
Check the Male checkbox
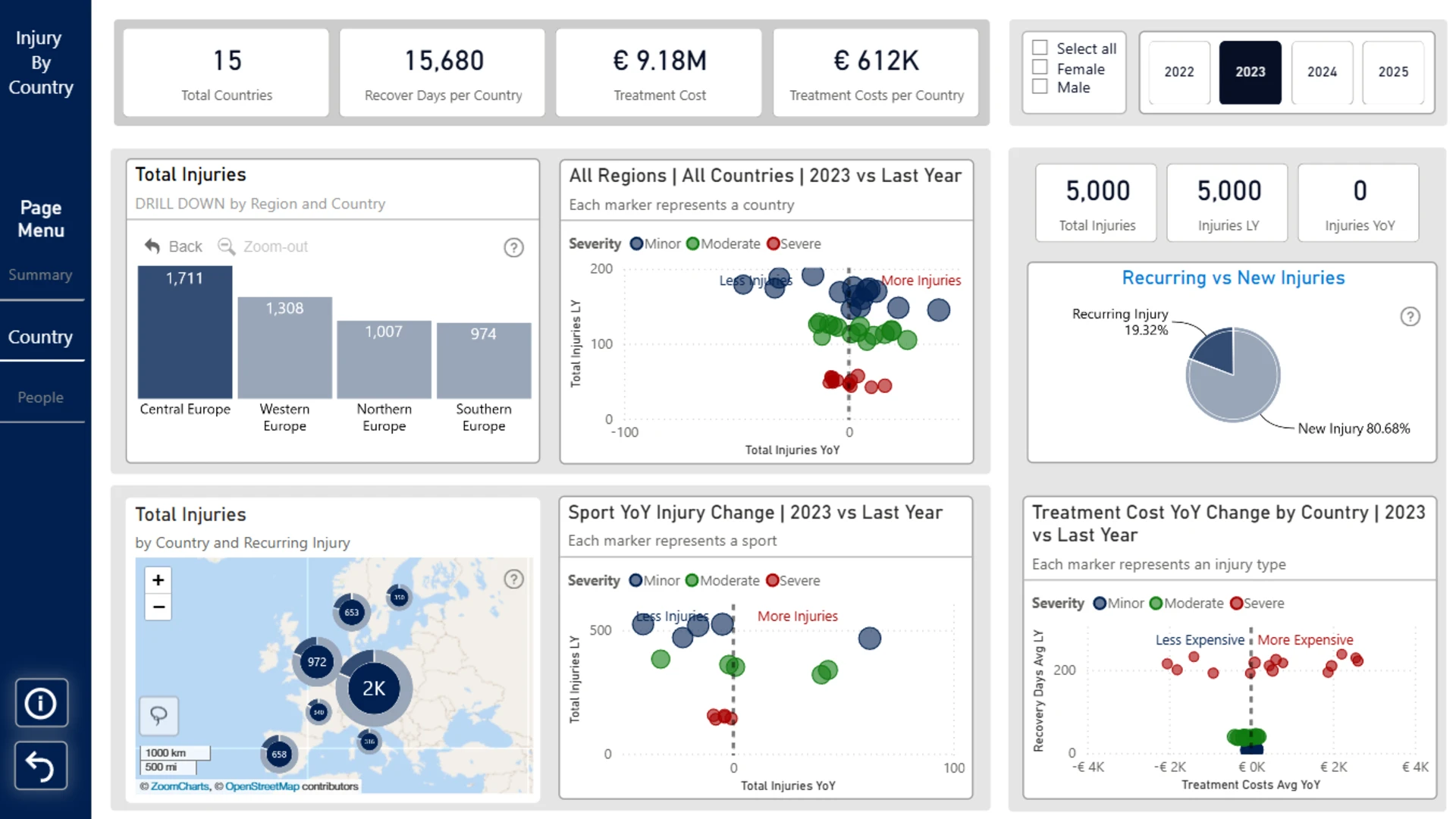point(1040,86)
